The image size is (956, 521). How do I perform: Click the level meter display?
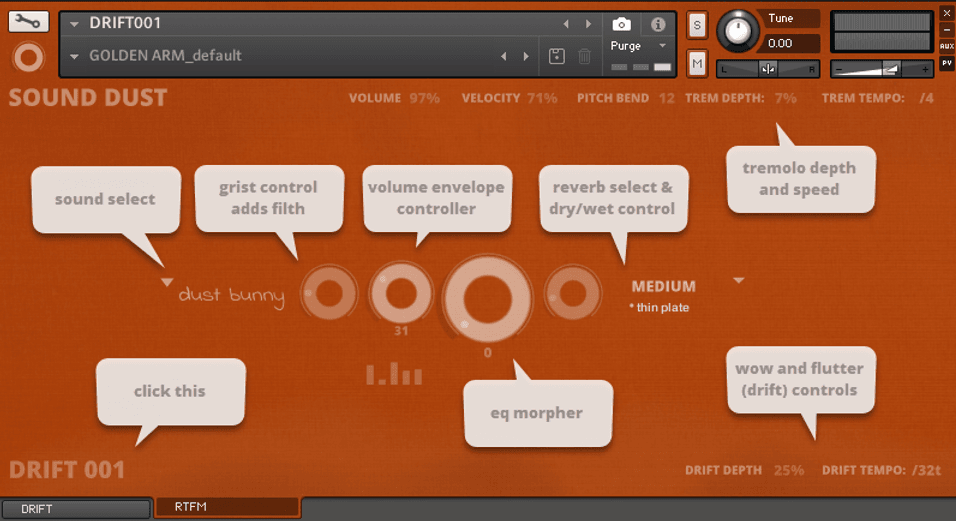[x=881, y=32]
